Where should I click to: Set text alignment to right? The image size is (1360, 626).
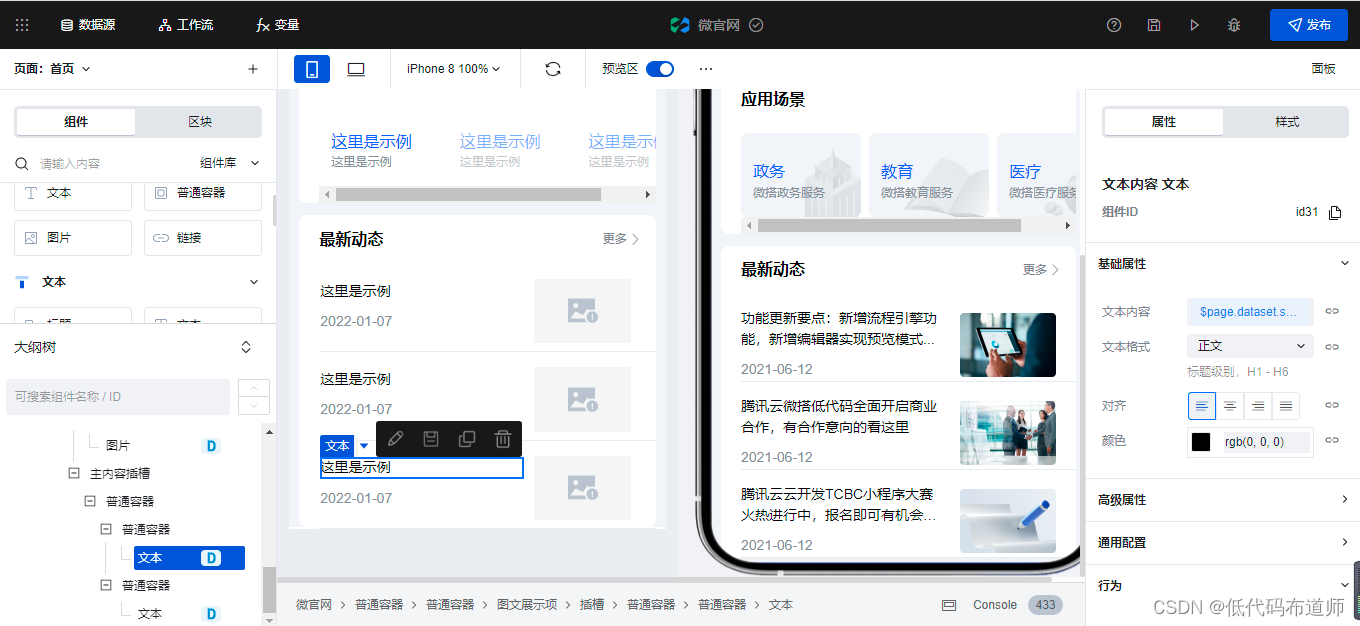click(x=1258, y=406)
